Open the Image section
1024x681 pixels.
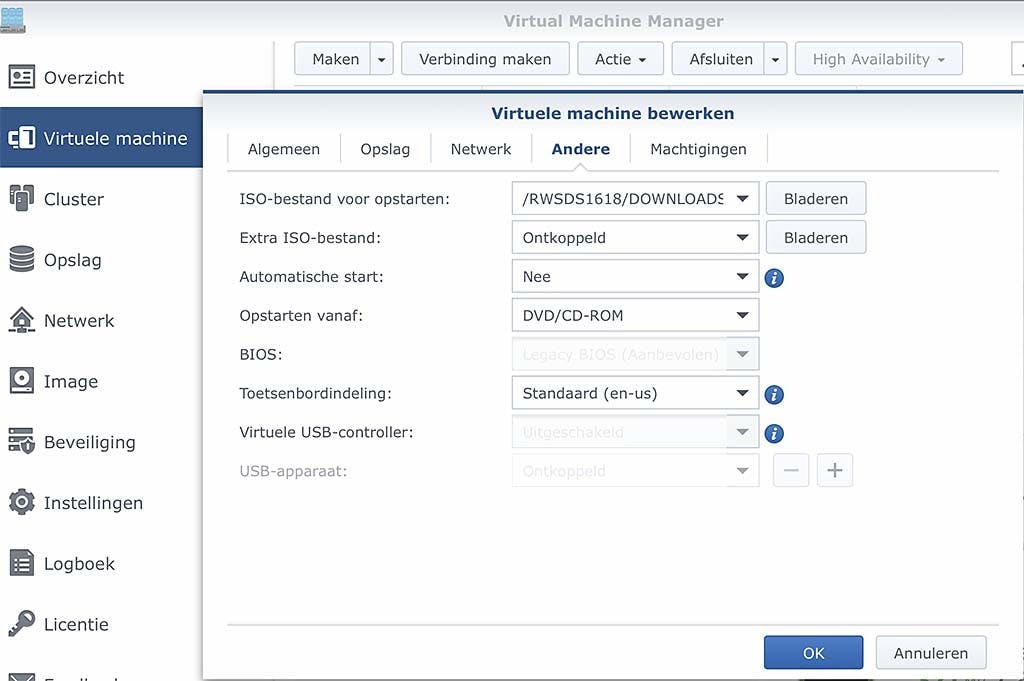[x=70, y=381]
